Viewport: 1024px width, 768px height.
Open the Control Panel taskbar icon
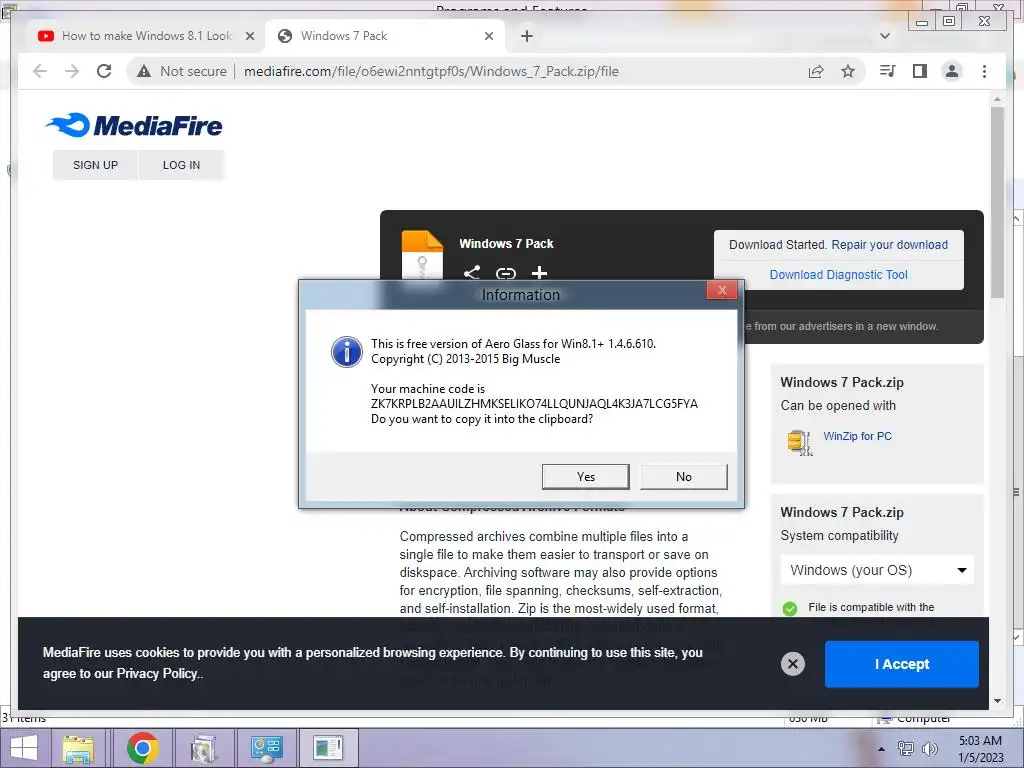[266, 748]
